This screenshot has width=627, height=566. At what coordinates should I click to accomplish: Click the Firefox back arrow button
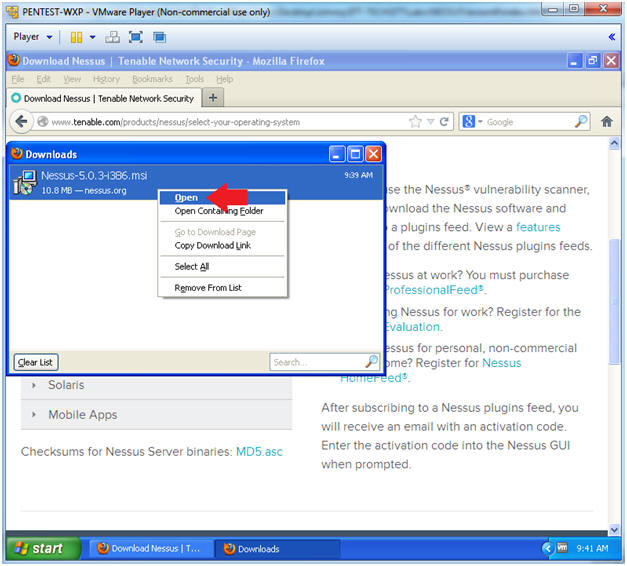[21, 121]
